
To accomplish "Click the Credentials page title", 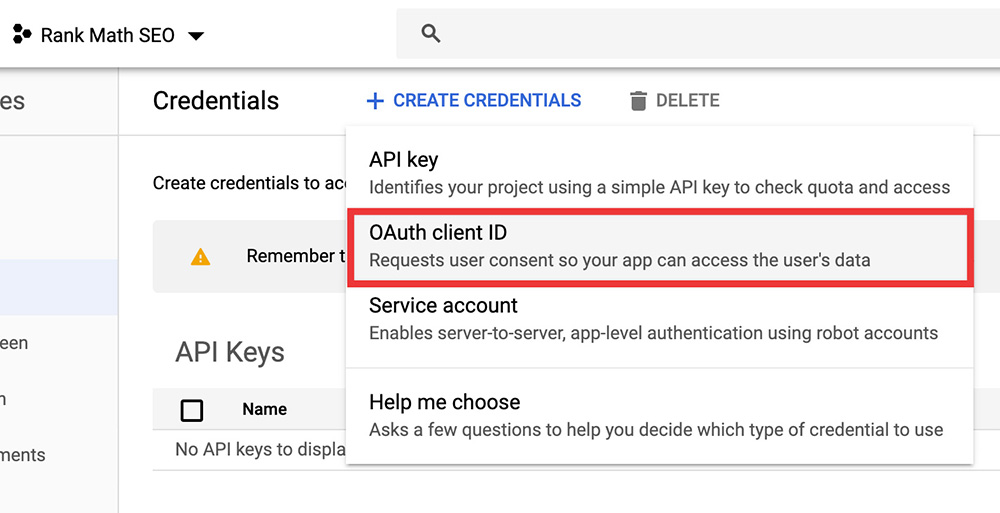I will tap(216, 101).
